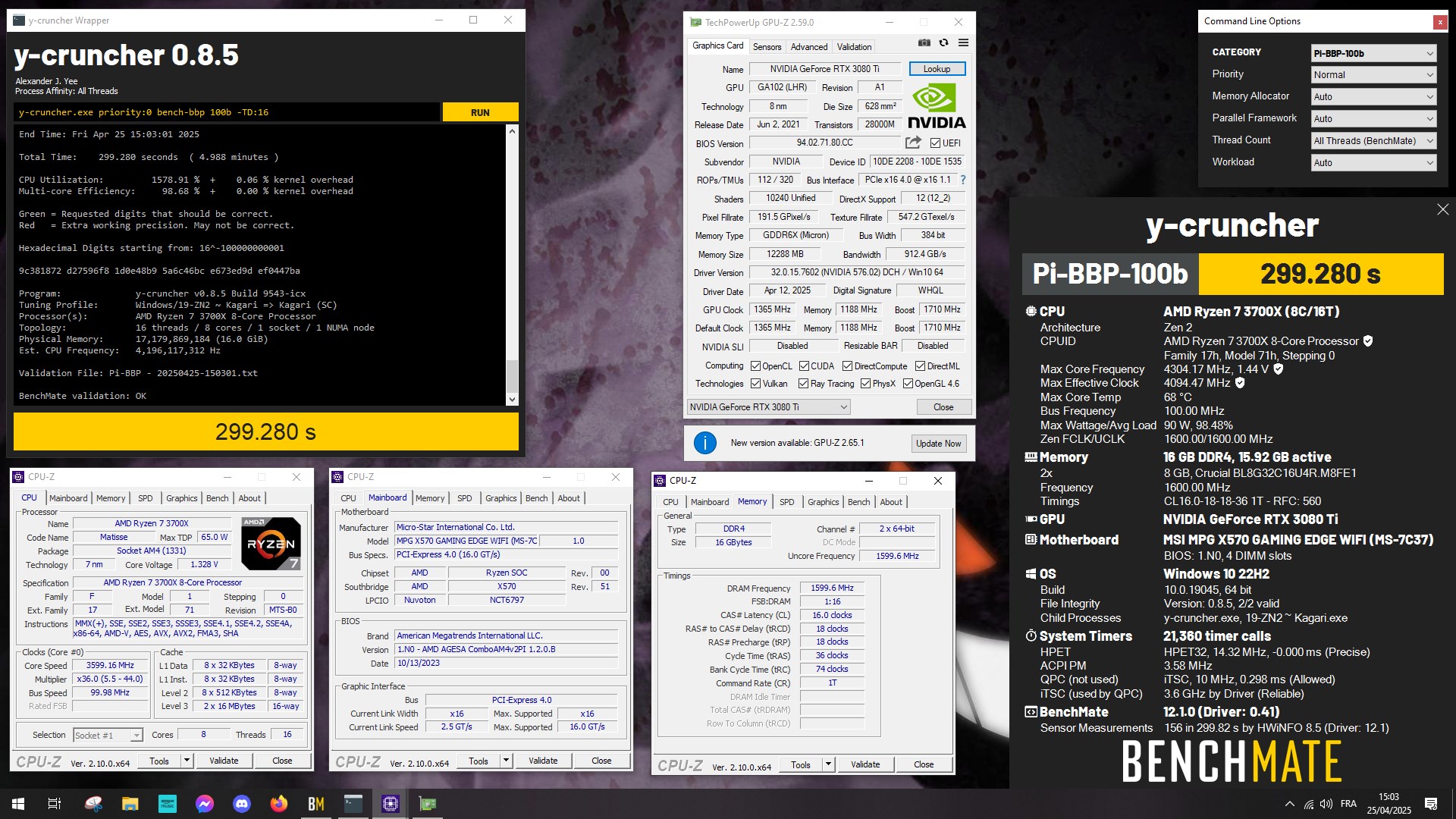Click the yellow RUN button in y-cruncher

click(x=480, y=112)
